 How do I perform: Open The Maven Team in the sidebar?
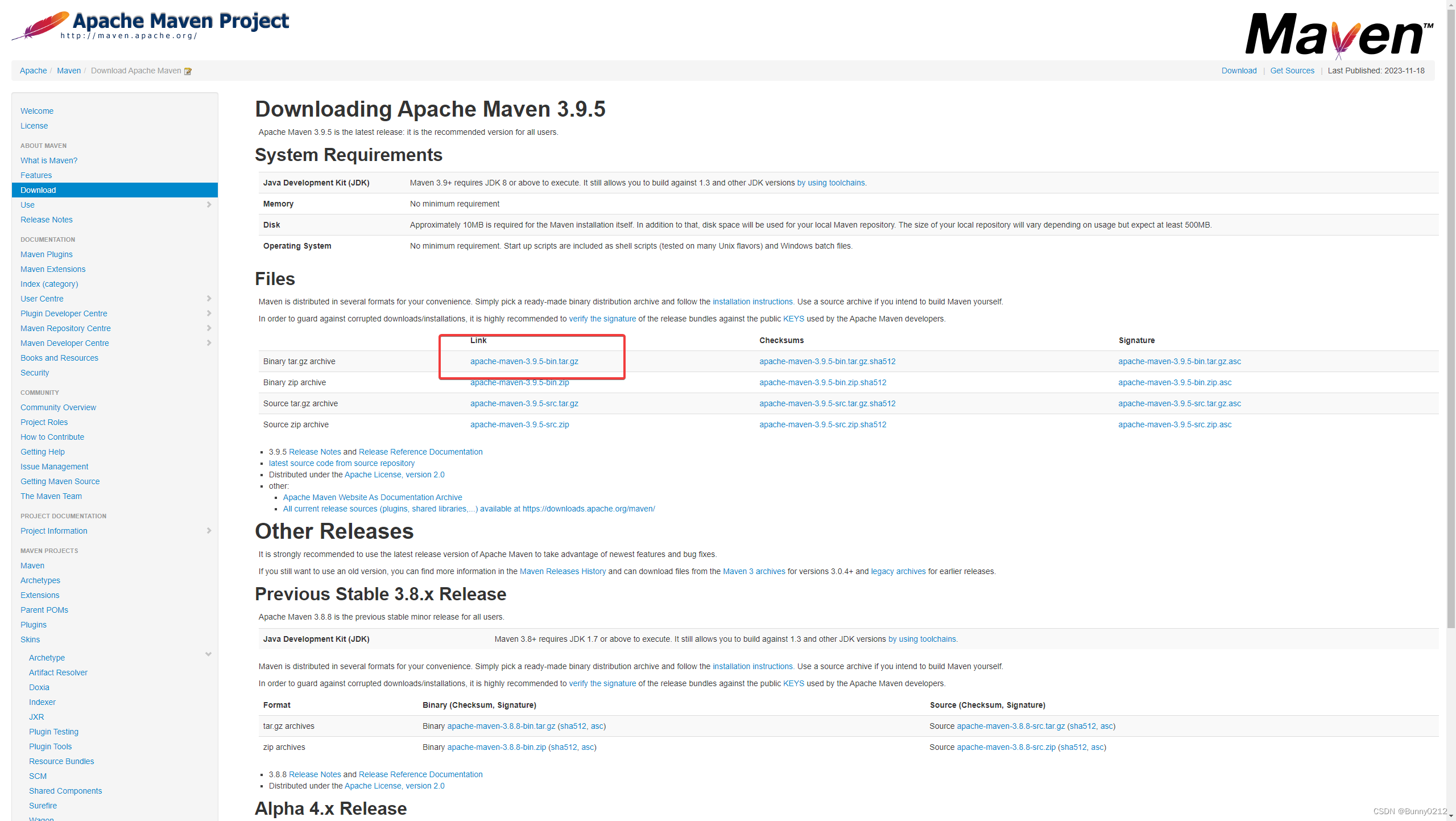(51, 496)
